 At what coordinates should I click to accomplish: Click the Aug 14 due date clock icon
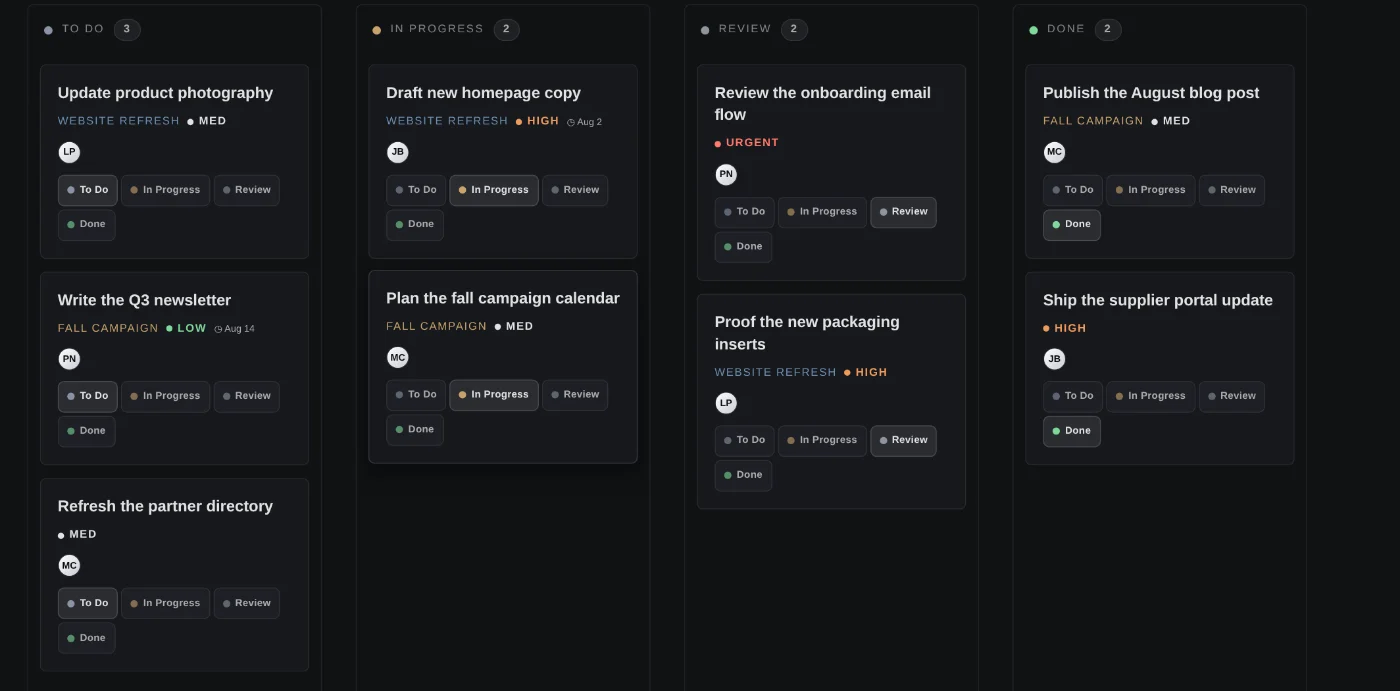(x=218, y=329)
